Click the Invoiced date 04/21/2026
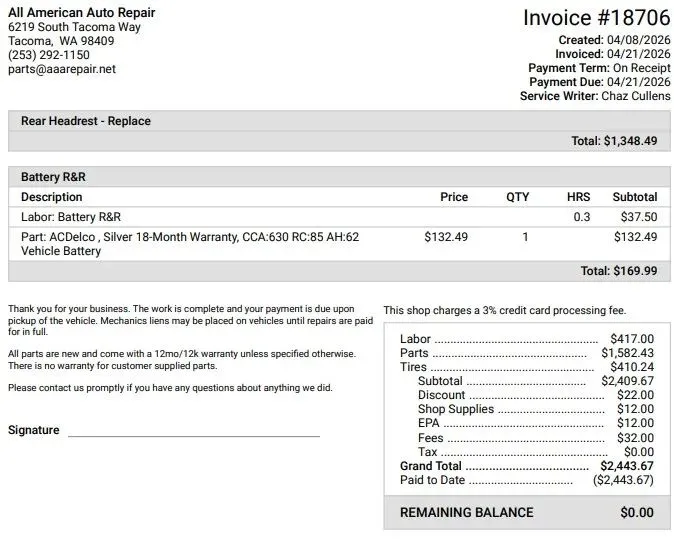Viewport: 674px width, 539px height. point(613,54)
